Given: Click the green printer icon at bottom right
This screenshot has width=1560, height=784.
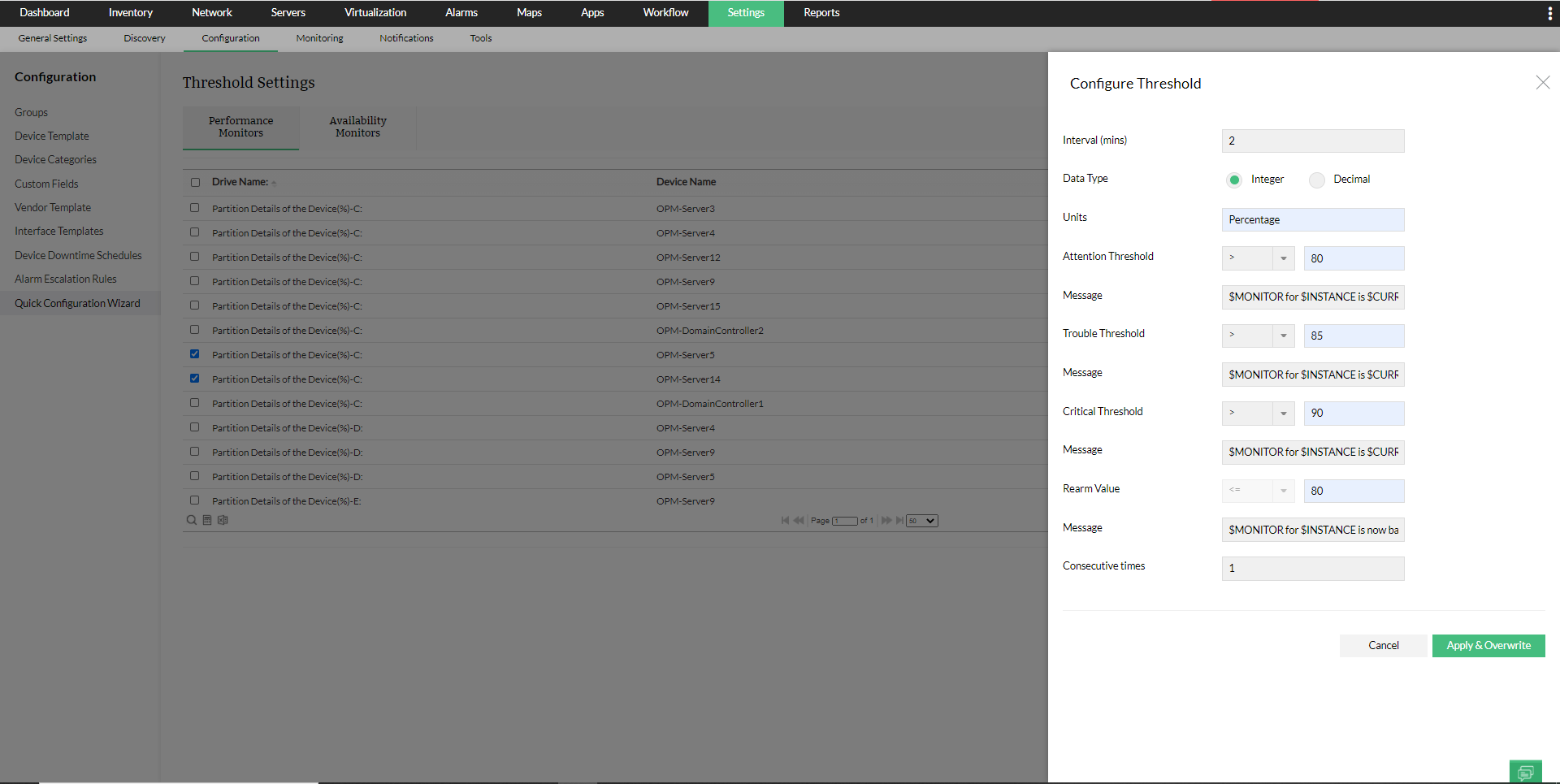Looking at the screenshot, I should (x=1525, y=771).
